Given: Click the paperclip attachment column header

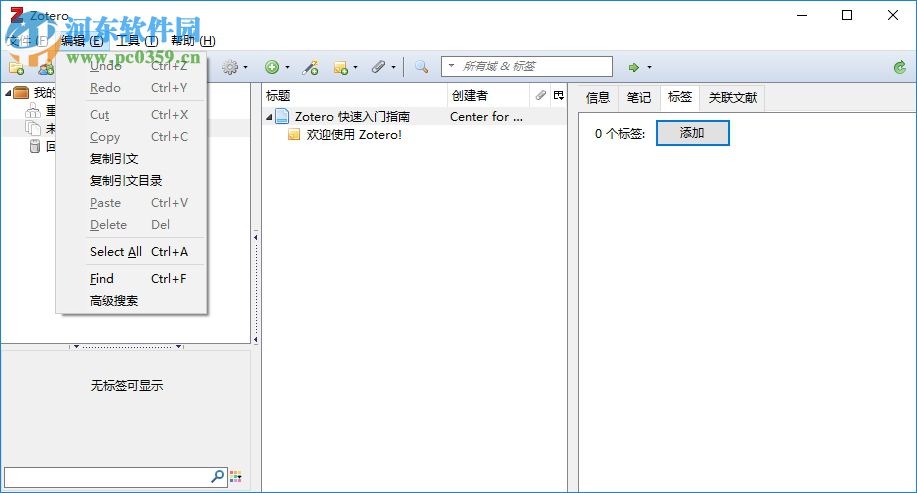Looking at the screenshot, I should [x=540, y=95].
